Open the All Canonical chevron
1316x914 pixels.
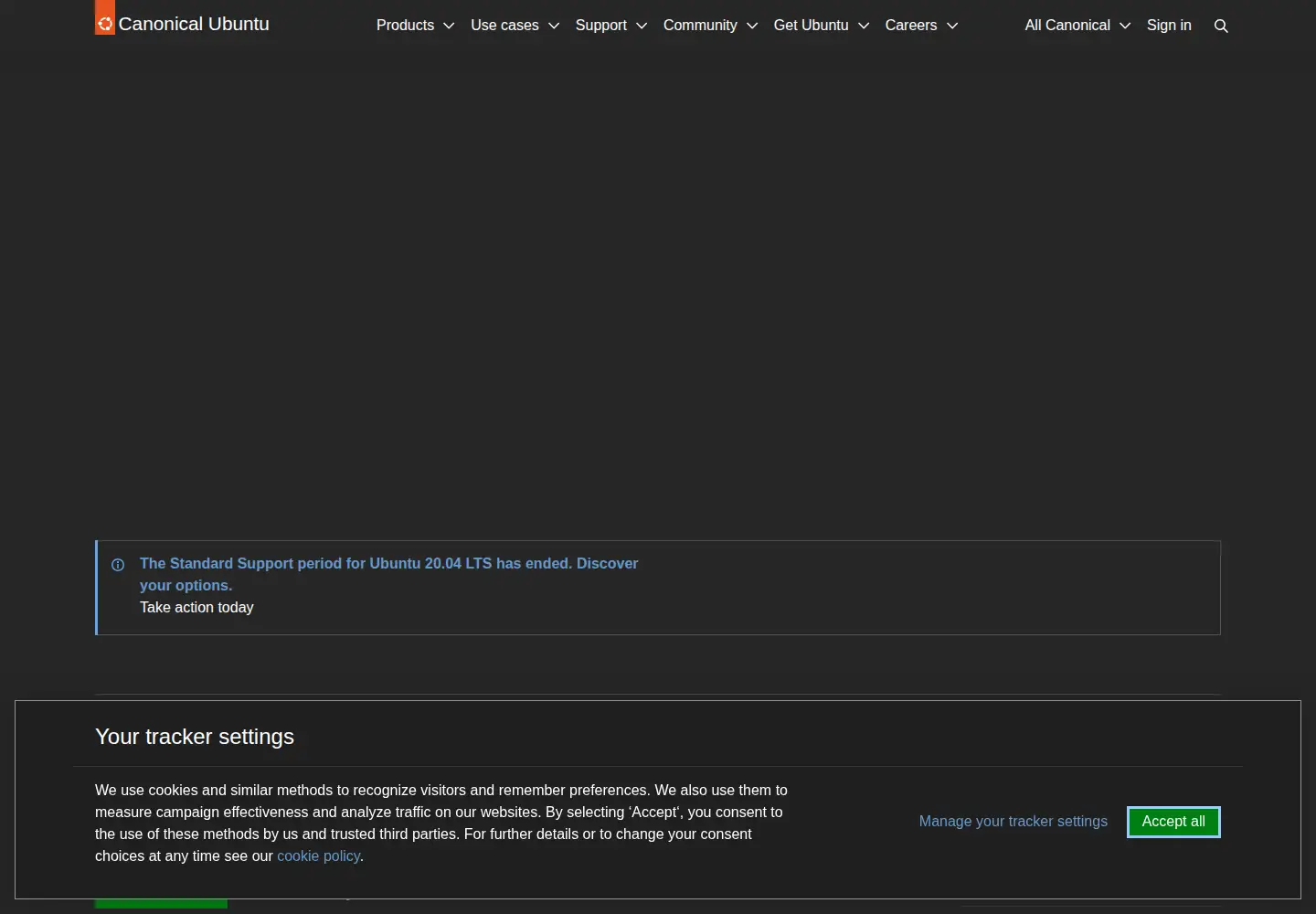pos(1125,26)
